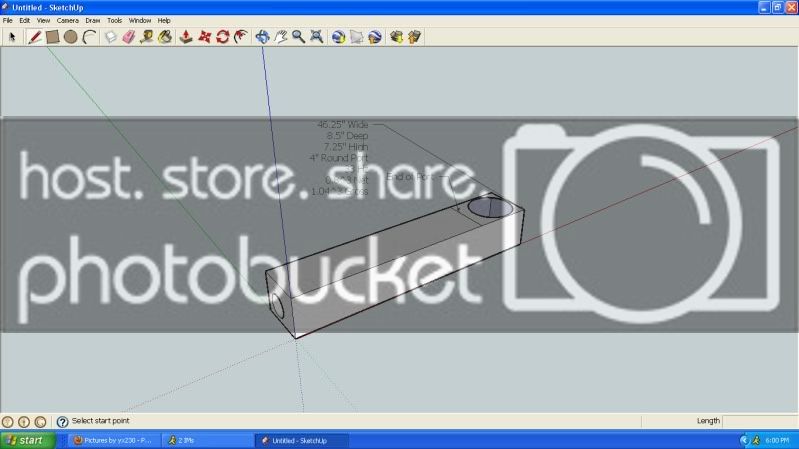Click the round port on box end face
799x449 pixels.
[278, 306]
